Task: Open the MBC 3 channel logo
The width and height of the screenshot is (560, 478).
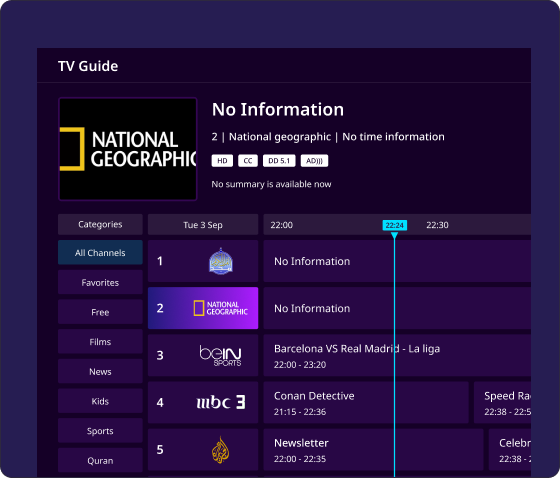Action: click(221, 402)
